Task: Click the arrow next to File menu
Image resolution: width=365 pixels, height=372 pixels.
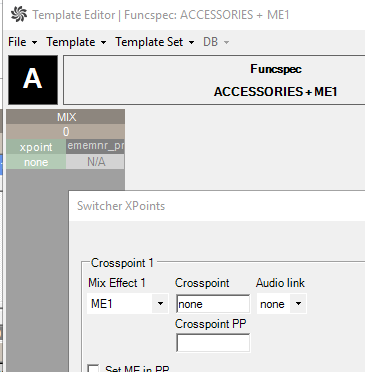Action: tap(34, 43)
